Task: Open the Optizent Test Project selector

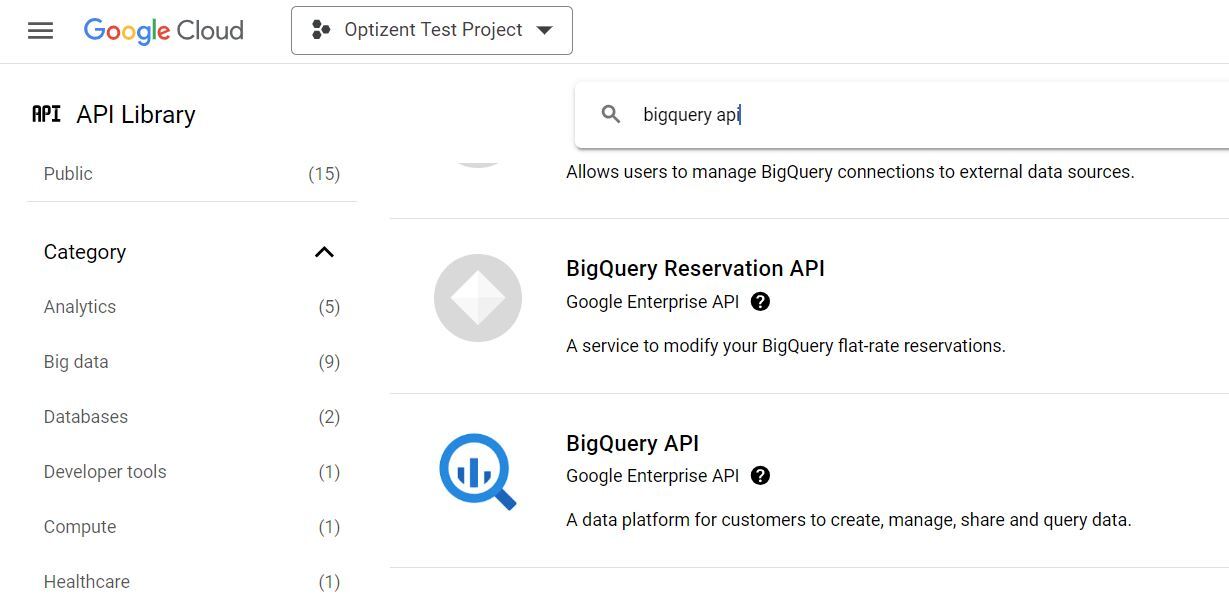Action: (x=430, y=30)
